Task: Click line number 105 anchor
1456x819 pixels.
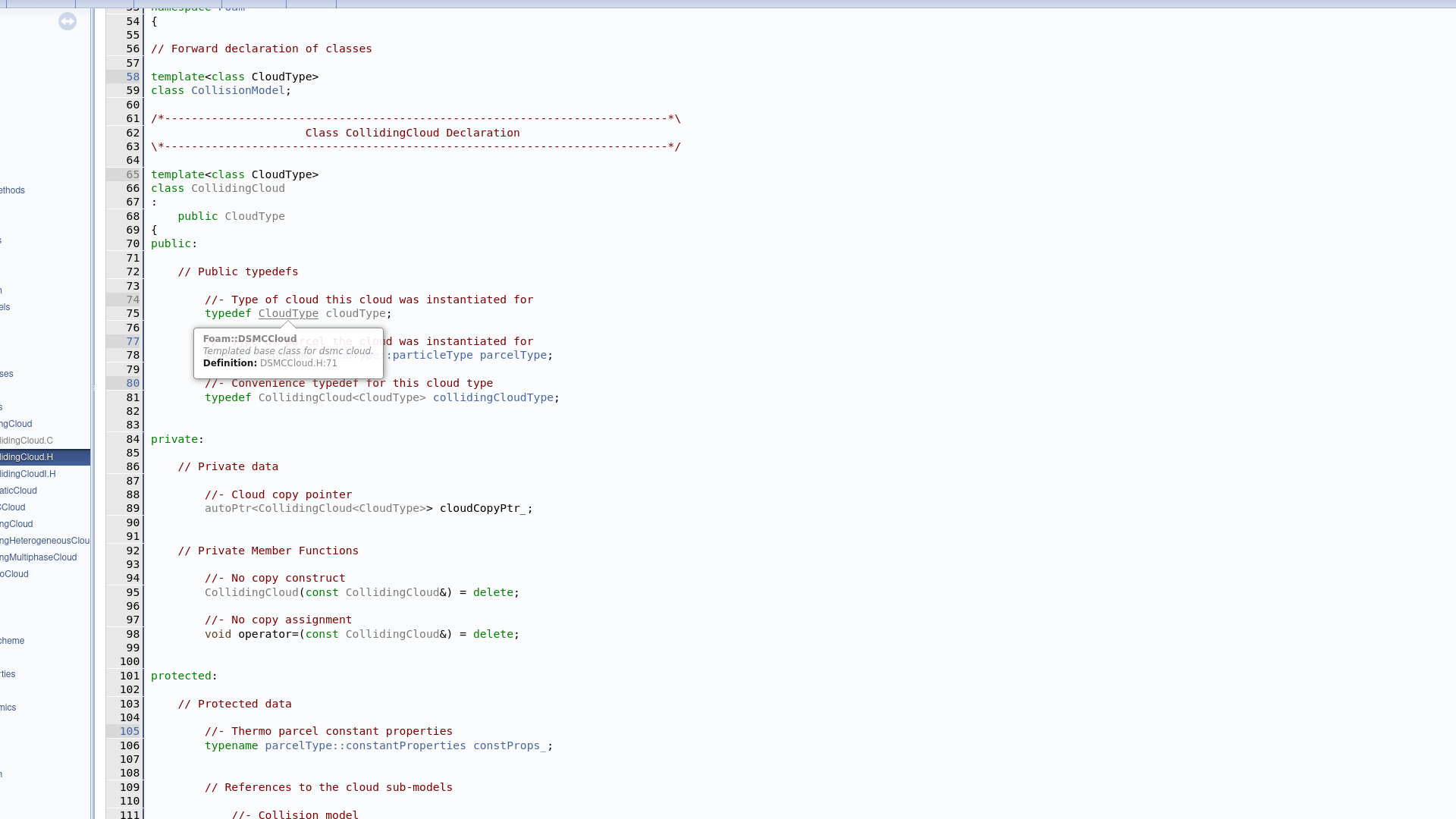Action: tap(130, 732)
